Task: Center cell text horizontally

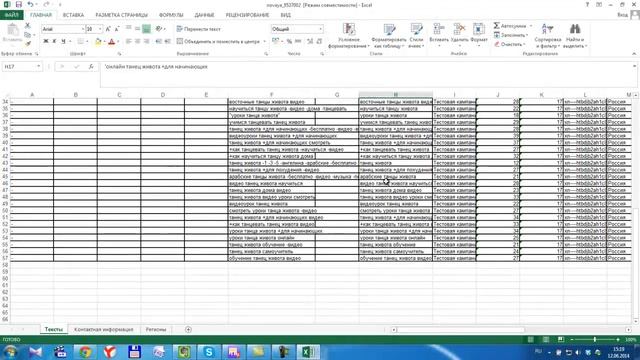Action: [x=138, y=41]
